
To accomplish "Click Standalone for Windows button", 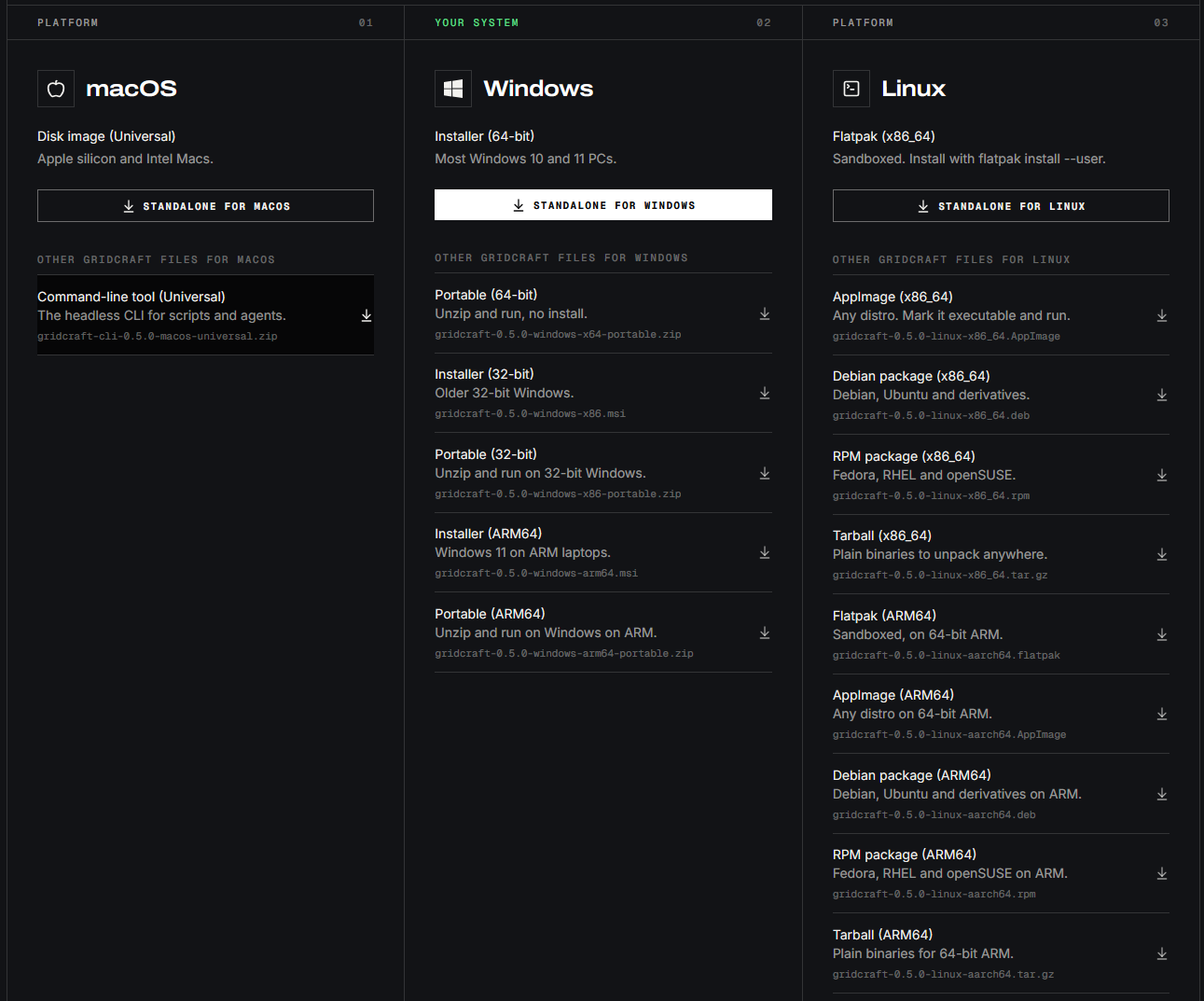I will click(x=603, y=205).
